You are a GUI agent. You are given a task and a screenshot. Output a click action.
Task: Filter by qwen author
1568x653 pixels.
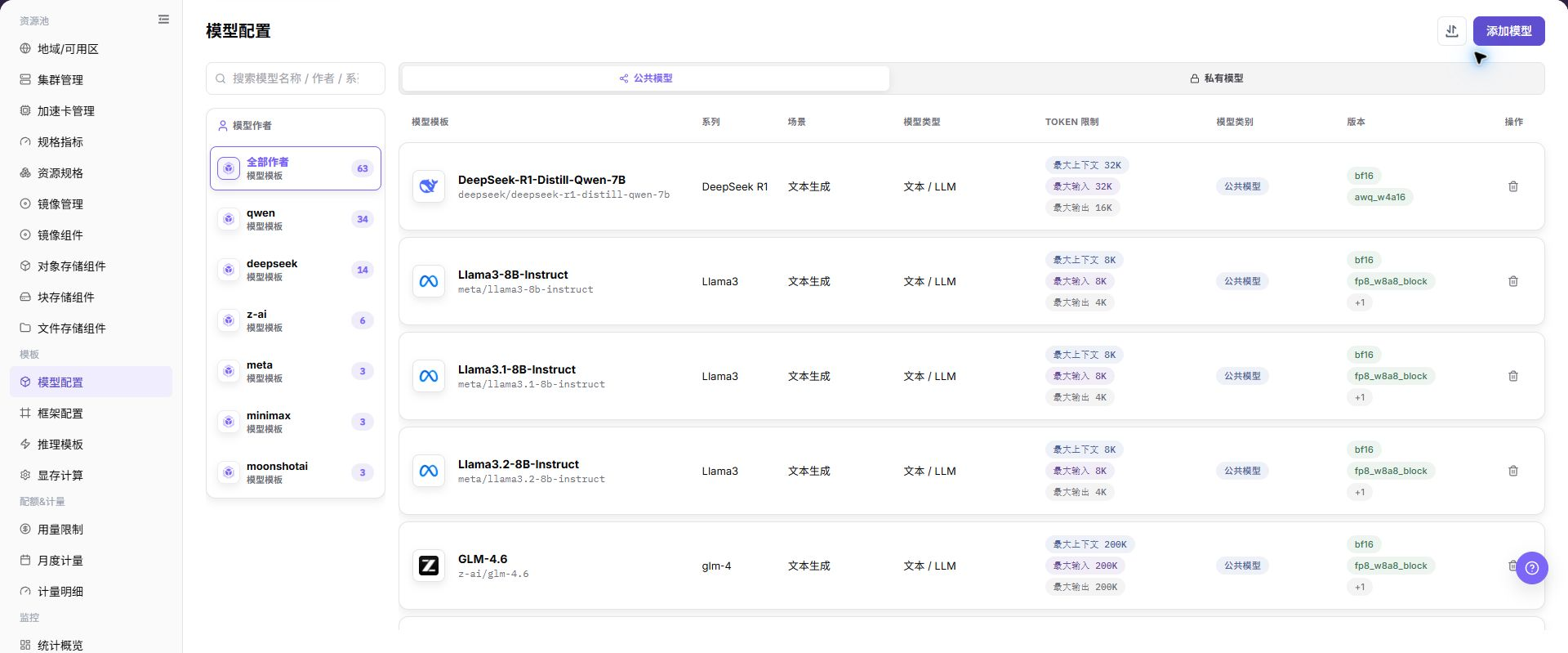[x=296, y=219]
